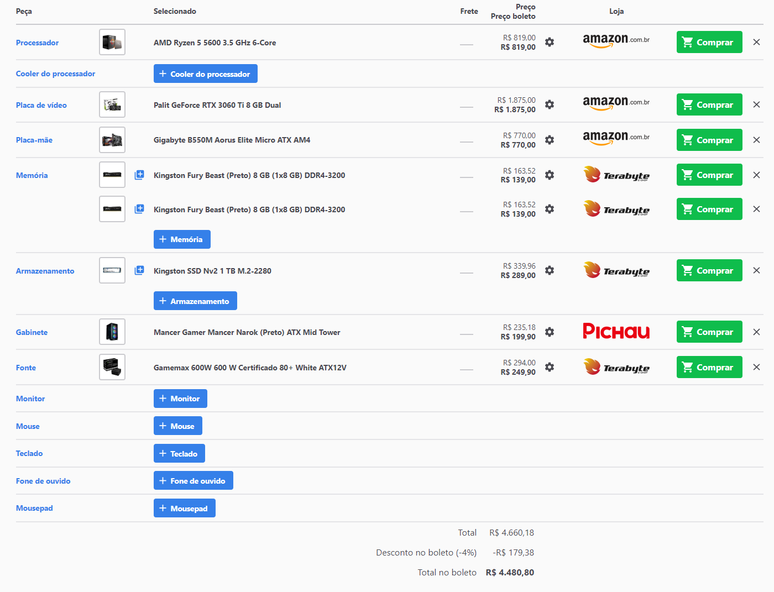Remove the Processador row with X icon

point(756,42)
